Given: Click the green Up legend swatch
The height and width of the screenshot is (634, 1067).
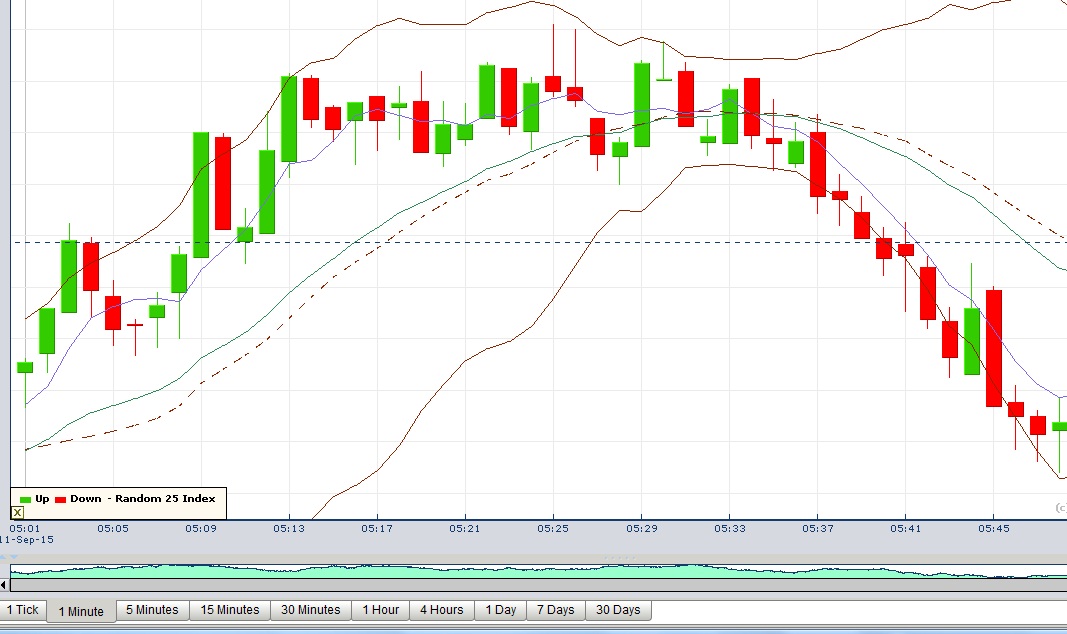Looking at the screenshot, I should [25, 499].
